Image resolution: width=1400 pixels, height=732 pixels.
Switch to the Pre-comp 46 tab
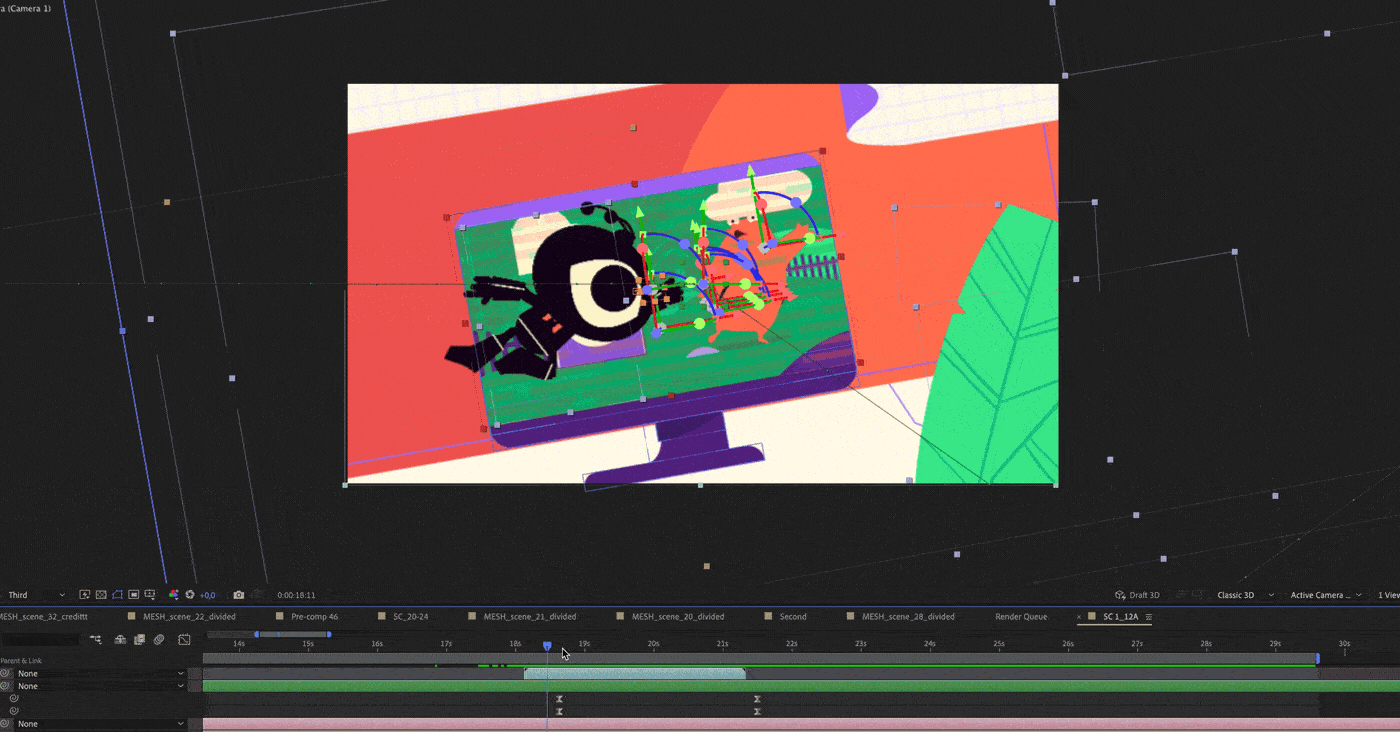[x=314, y=617]
